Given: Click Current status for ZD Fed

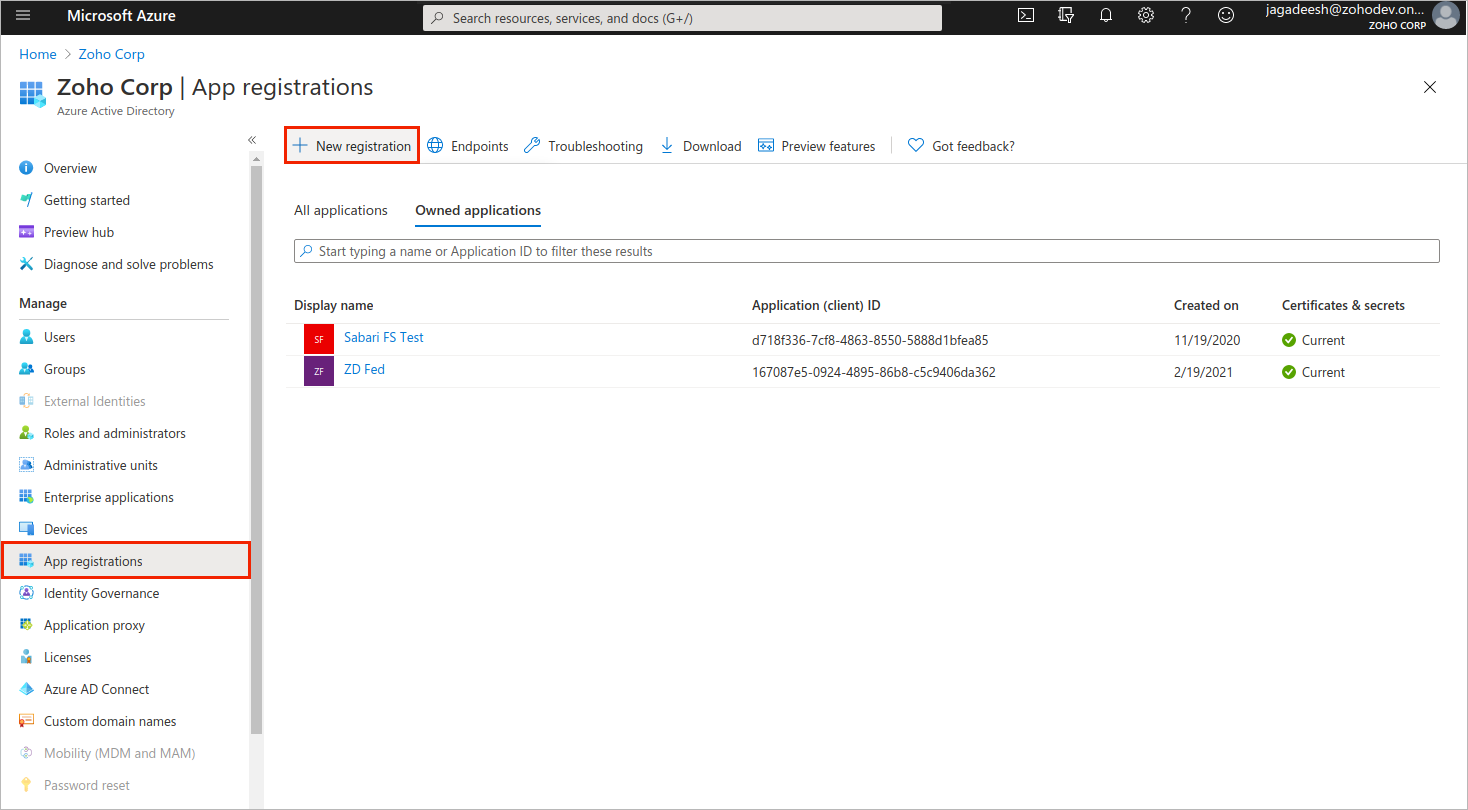Looking at the screenshot, I should 1313,372.
